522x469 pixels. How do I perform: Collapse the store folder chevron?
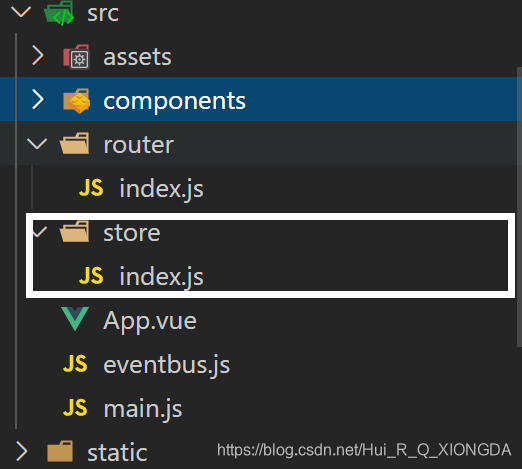tap(40, 231)
